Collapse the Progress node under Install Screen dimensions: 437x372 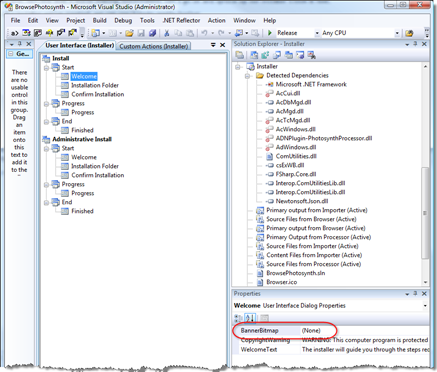(47, 104)
